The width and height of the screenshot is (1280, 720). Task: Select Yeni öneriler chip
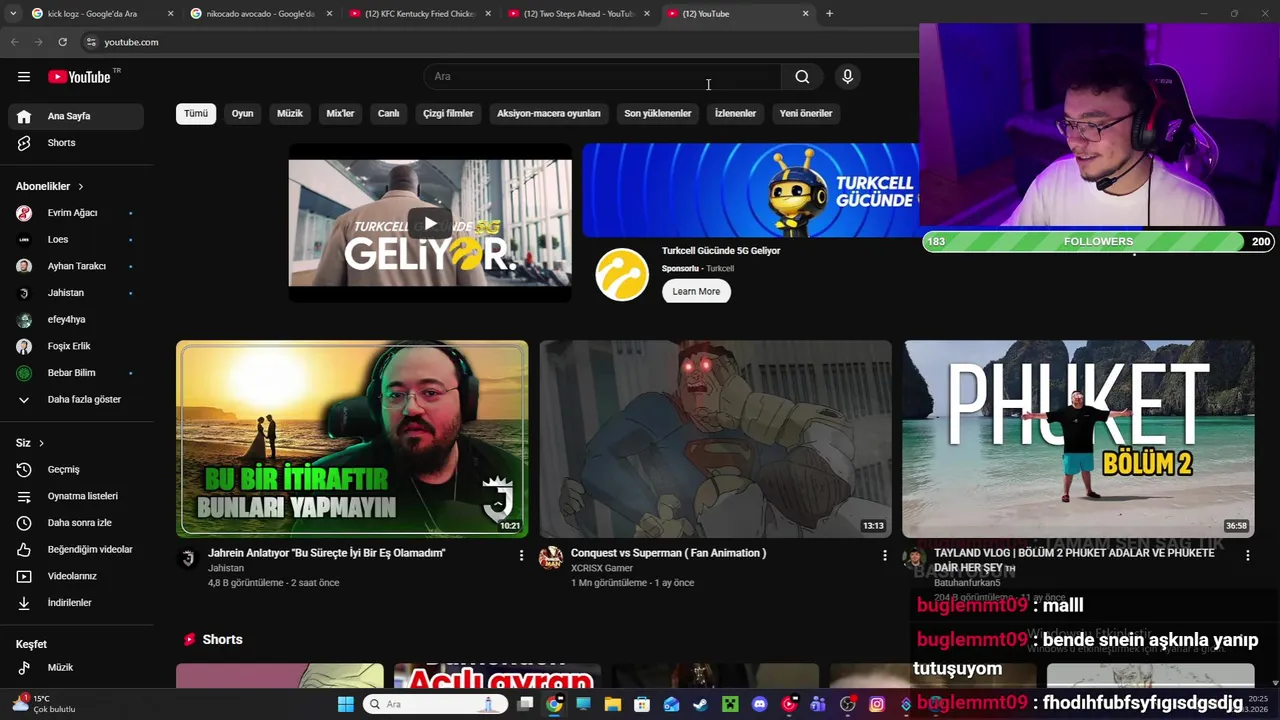(x=806, y=114)
